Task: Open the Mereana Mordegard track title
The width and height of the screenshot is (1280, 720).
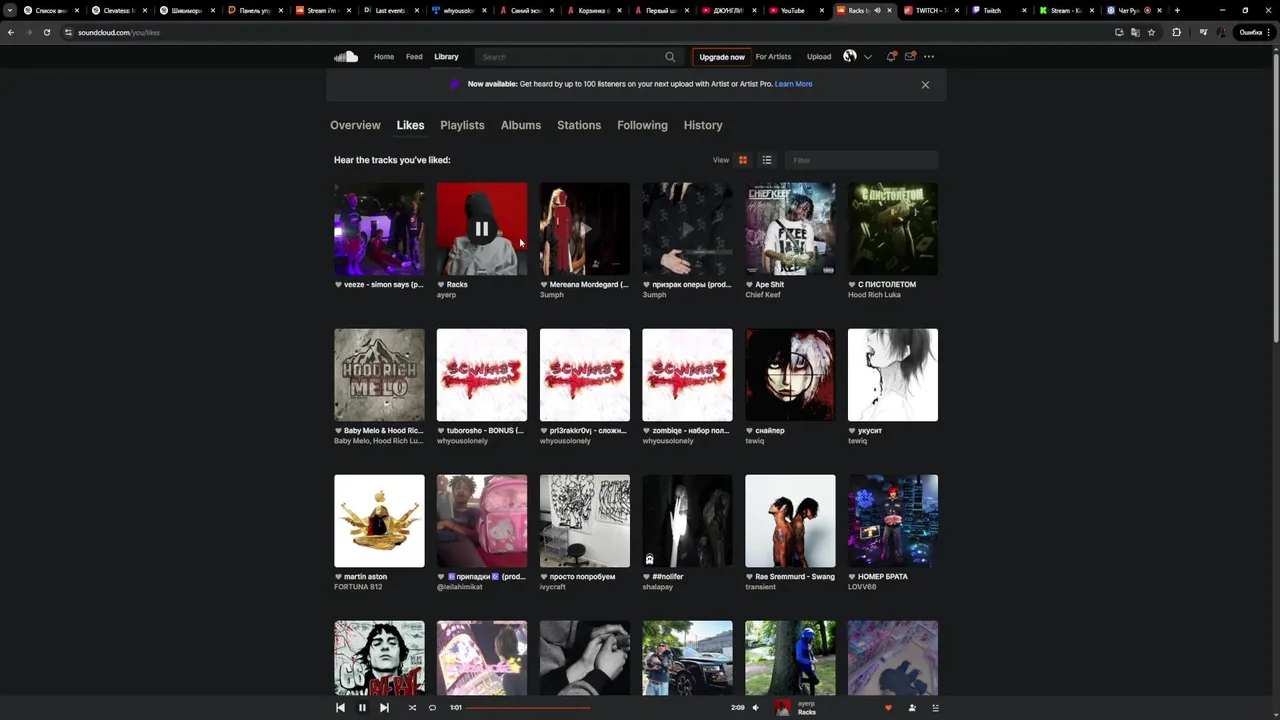Action: click(589, 285)
